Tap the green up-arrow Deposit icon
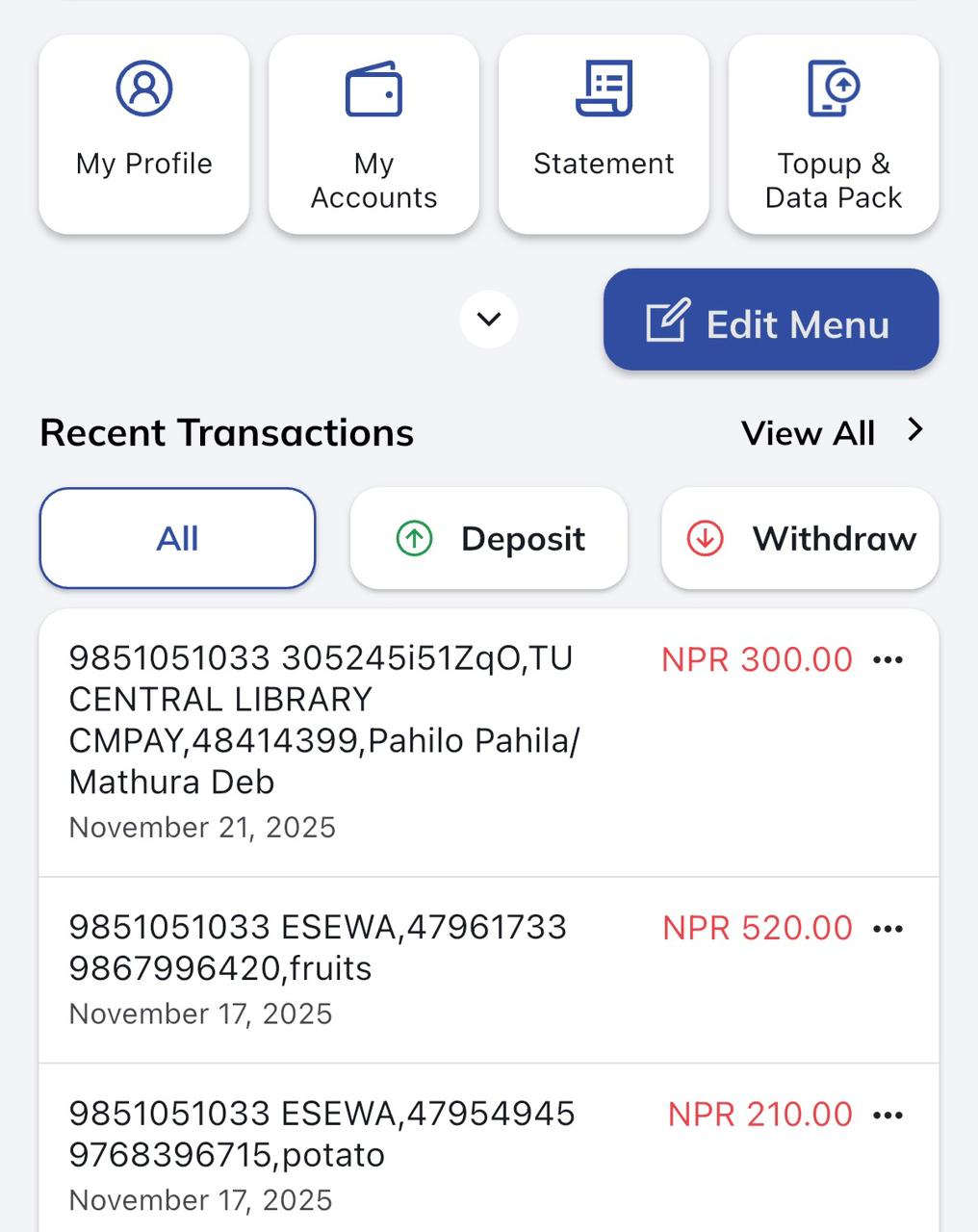The width and height of the screenshot is (978, 1232). point(415,538)
